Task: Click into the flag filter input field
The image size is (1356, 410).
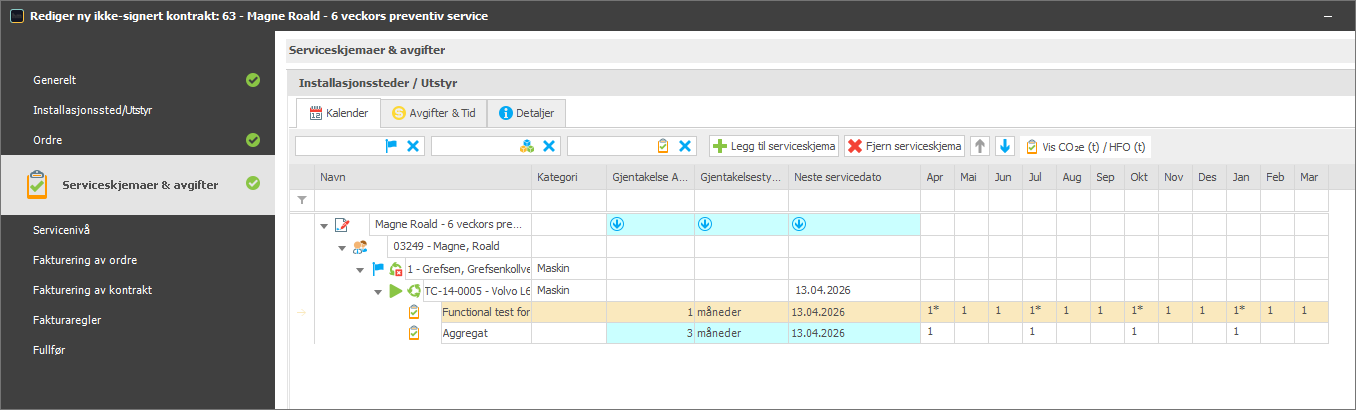Action: coord(340,146)
